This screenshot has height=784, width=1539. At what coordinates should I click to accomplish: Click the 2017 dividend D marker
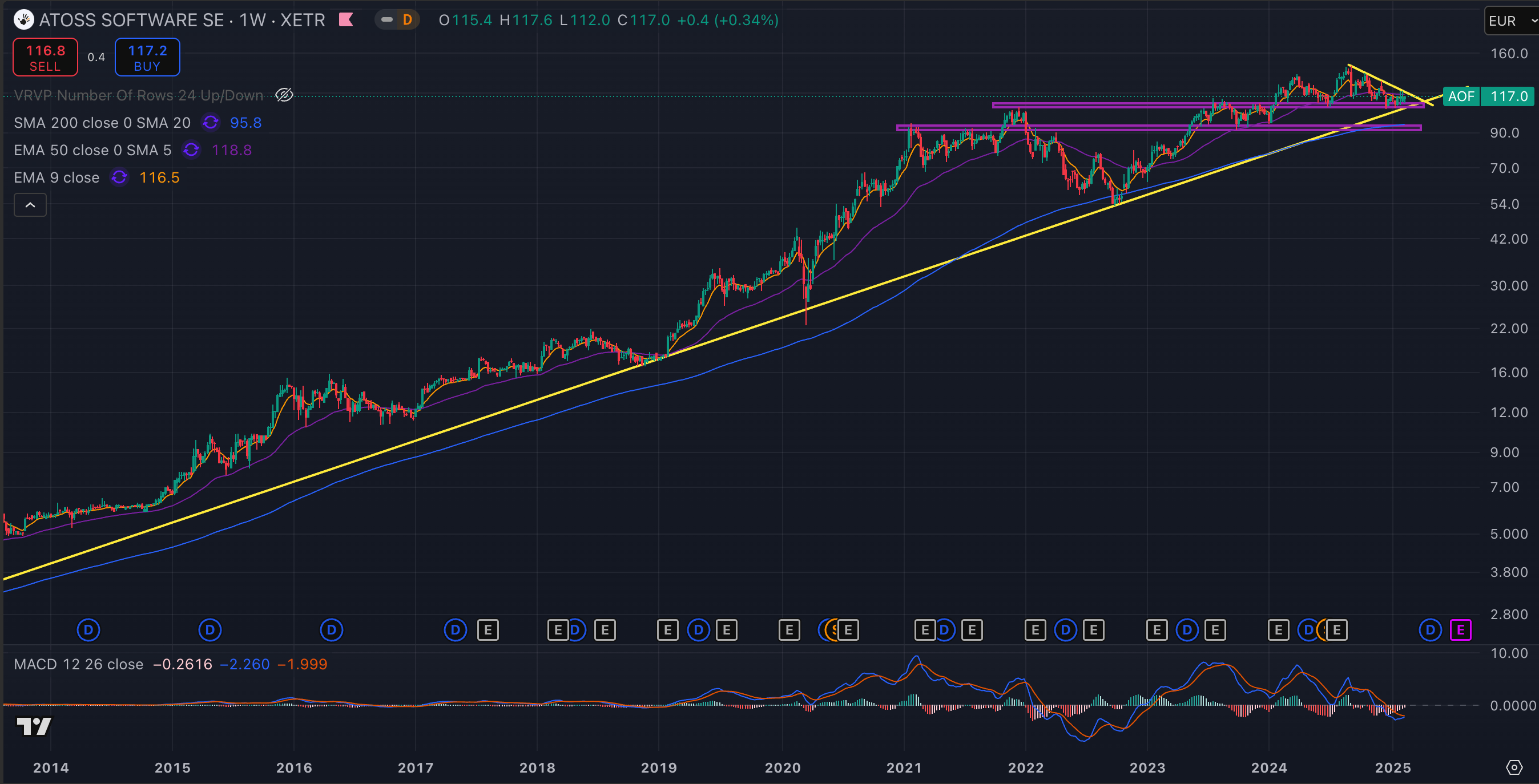click(x=455, y=630)
